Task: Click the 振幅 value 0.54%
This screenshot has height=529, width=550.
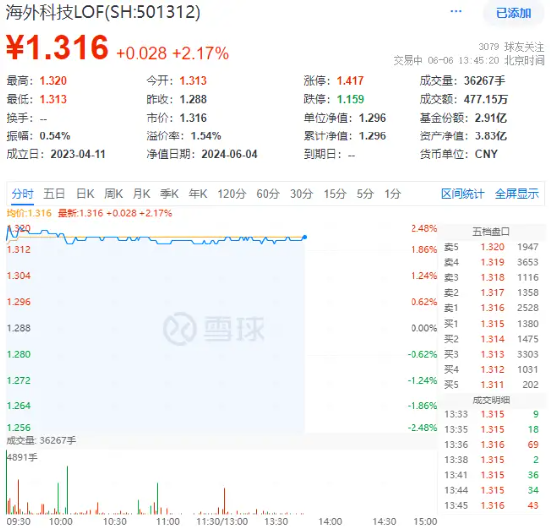Action: [55, 136]
